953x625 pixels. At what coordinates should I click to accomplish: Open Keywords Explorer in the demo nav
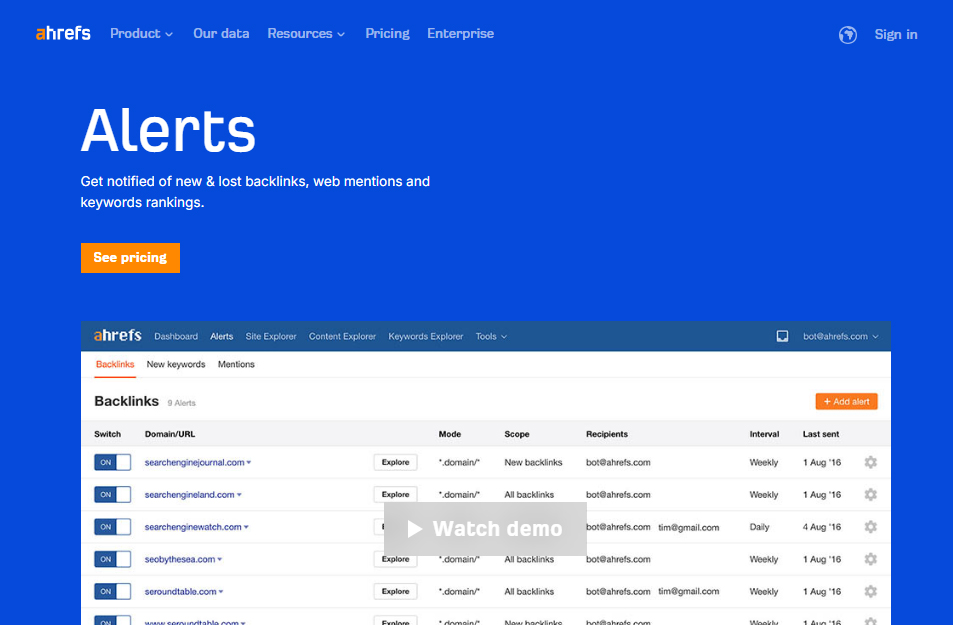(x=425, y=336)
